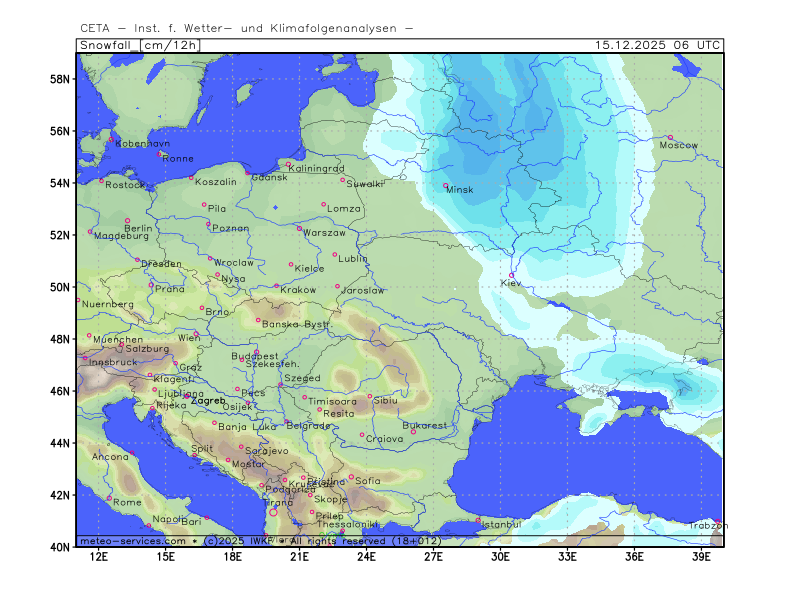Select the Sofia city marker
The height and width of the screenshot is (600, 800).
(351, 476)
